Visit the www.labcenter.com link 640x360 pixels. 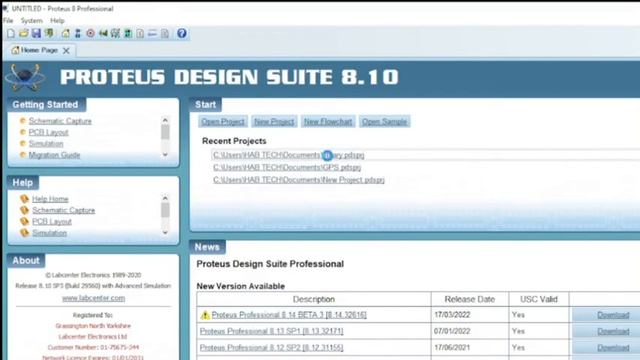coord(93,298)
